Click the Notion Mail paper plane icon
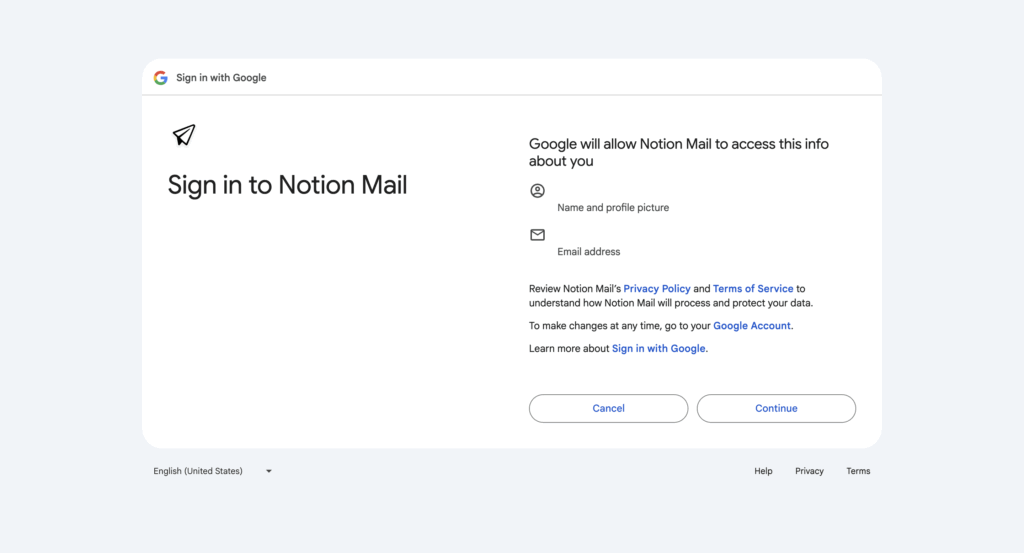1024x553 pixels. (x=184, y=135)
